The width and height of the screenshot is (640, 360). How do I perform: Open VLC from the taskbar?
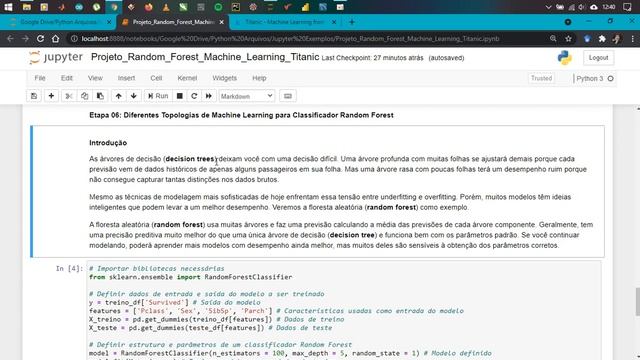pos(166,7)
